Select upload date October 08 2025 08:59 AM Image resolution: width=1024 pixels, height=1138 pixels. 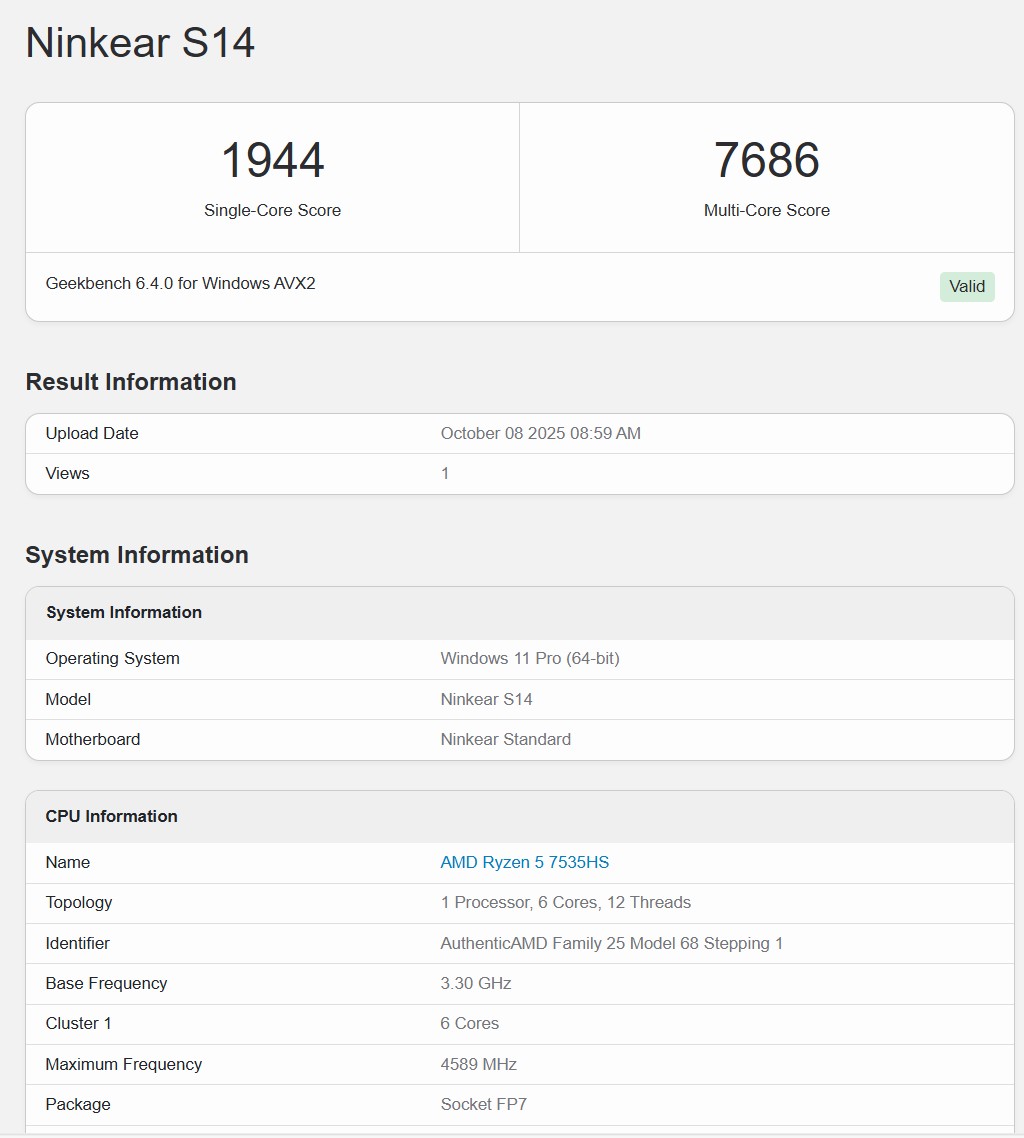[541, 433]
